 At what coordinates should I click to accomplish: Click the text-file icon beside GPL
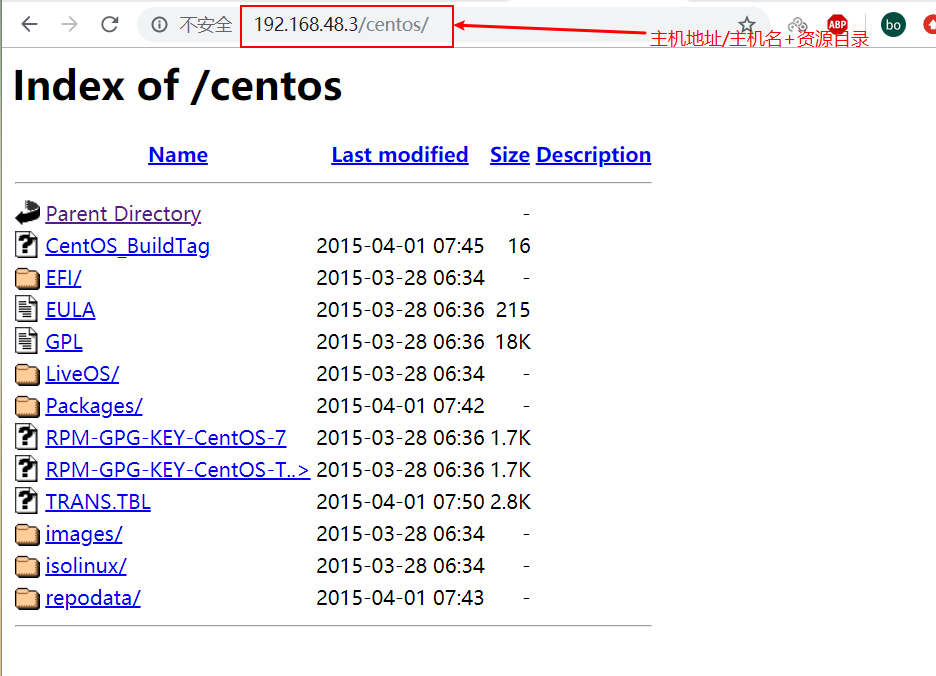pos(26,341)
